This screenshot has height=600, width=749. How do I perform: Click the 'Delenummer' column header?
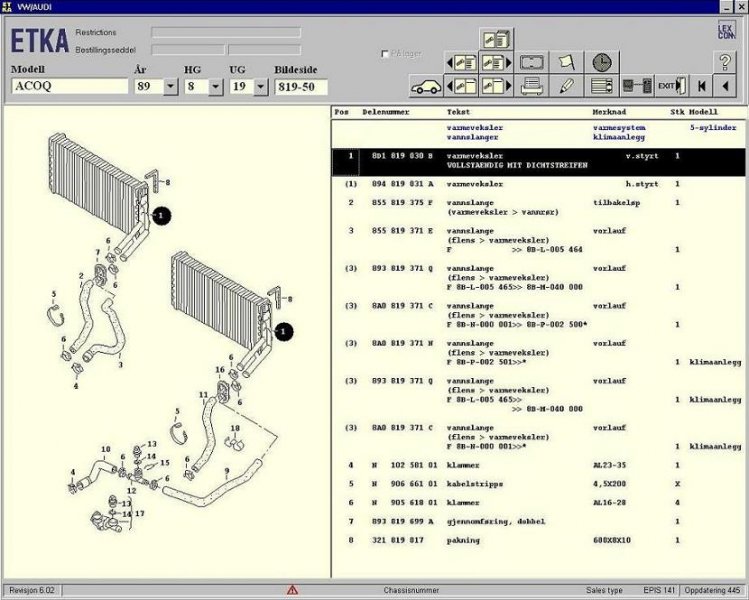pos(385,113)
